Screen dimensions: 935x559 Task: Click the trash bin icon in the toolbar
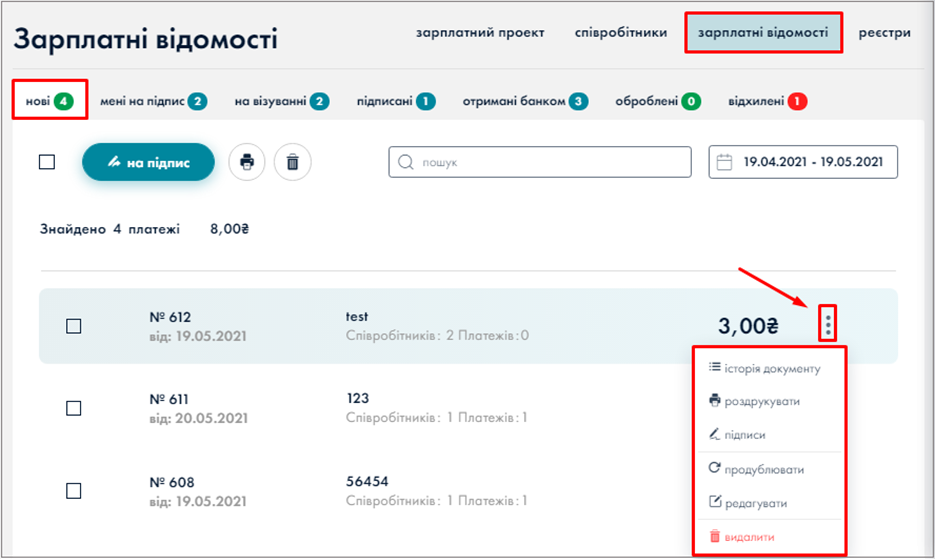292,162
